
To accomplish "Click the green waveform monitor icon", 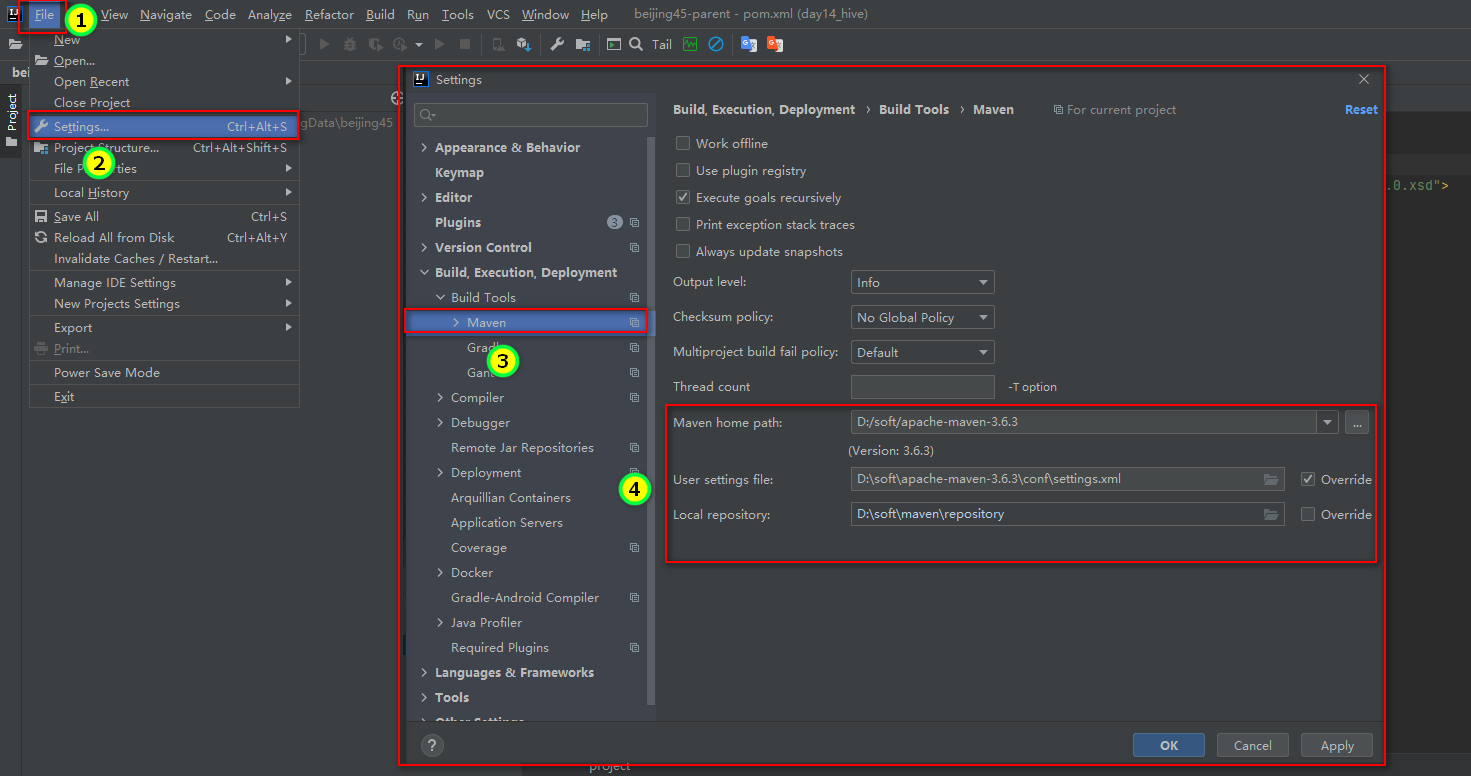I will pyautogui.click(x=690, y=44).
